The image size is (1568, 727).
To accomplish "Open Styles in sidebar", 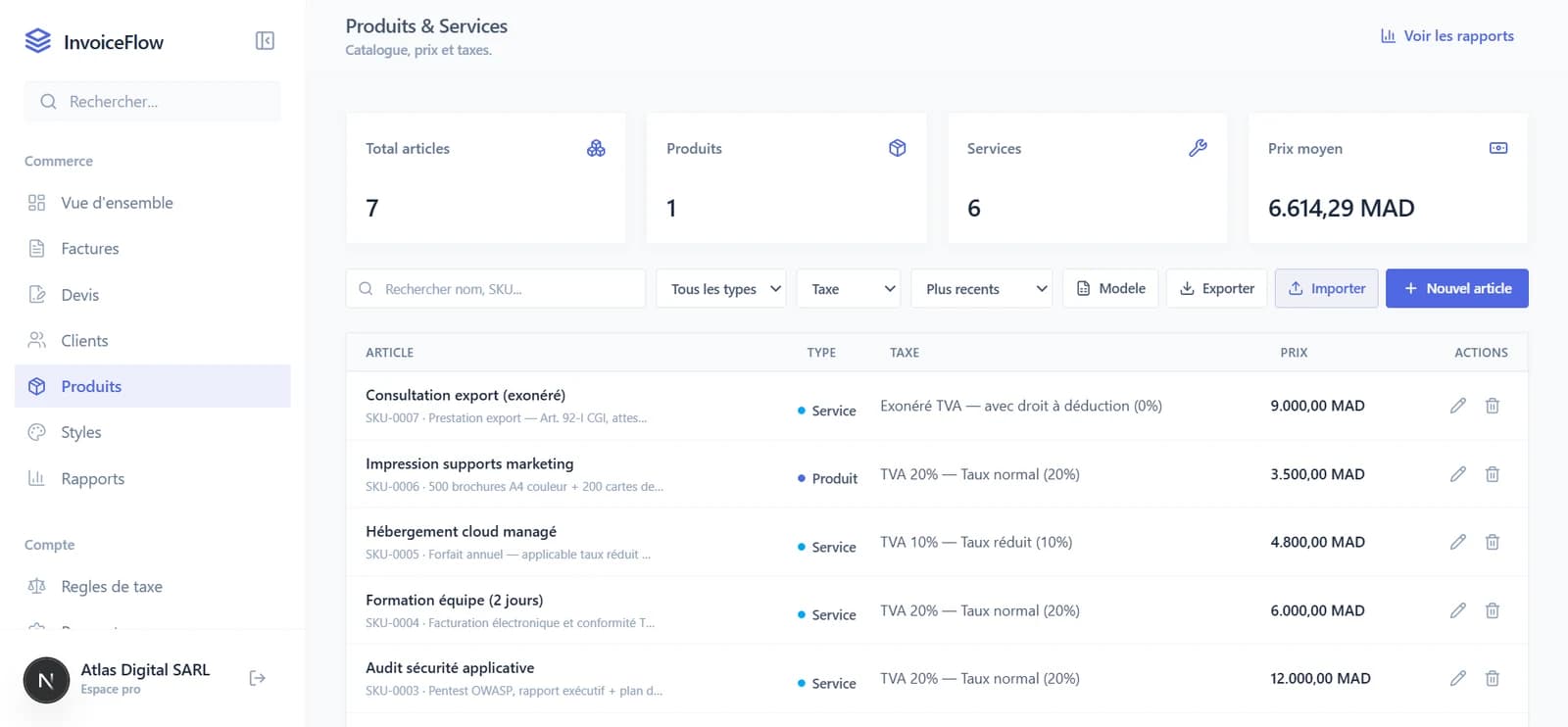I will [153, 432].
